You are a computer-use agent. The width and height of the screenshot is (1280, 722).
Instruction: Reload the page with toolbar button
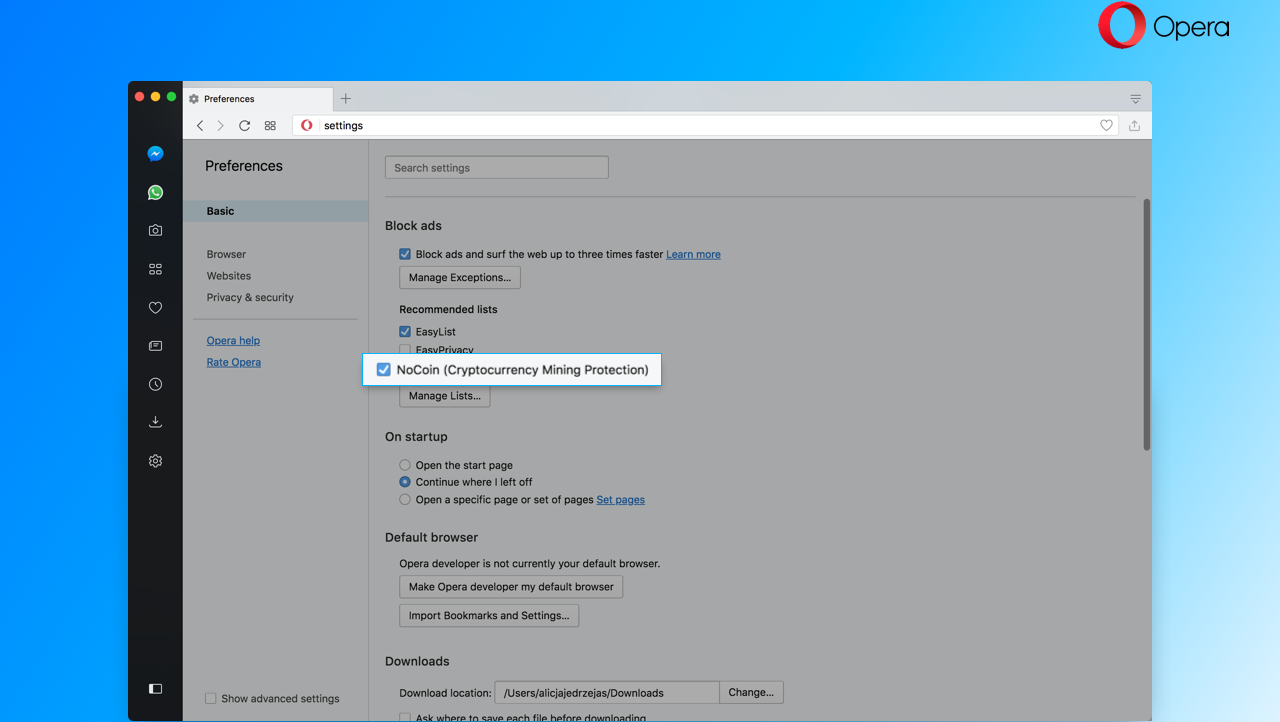click(x=244, y=126)
